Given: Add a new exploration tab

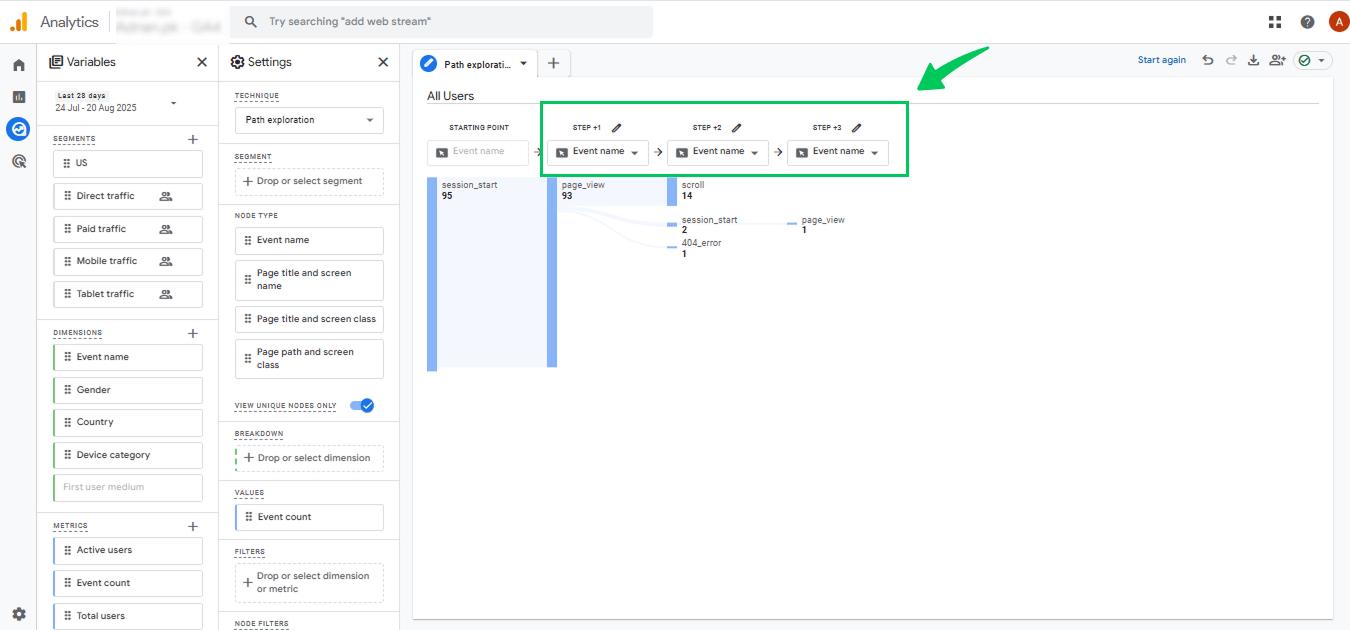Looking at the screenshot, I should click(553, 63).
